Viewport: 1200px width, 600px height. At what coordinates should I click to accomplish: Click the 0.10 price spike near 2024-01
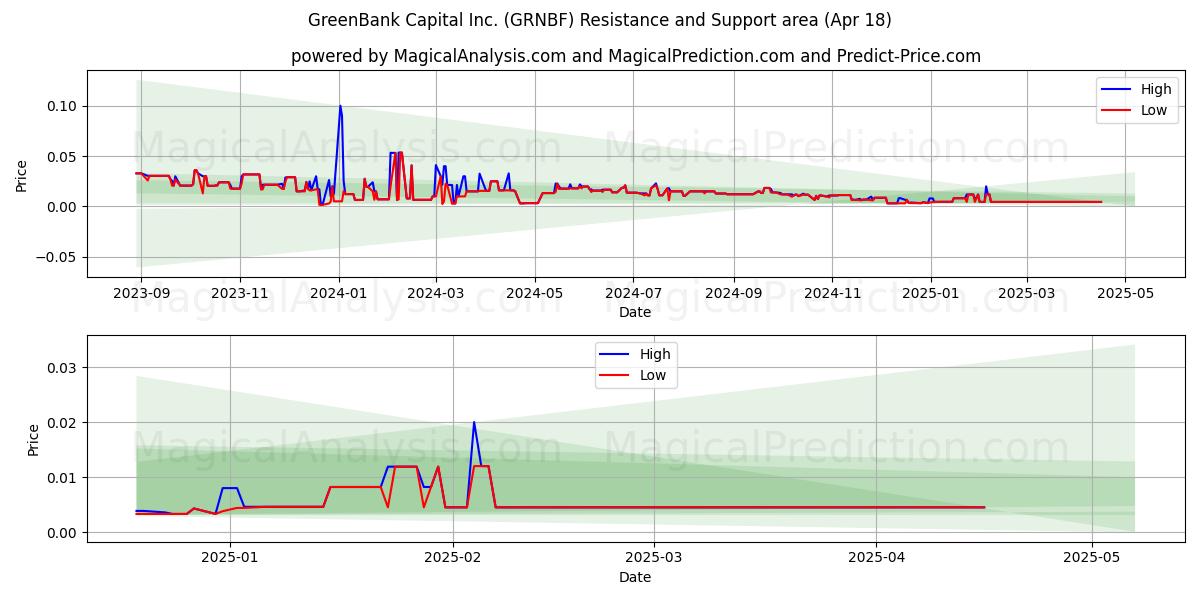(340, 107)
